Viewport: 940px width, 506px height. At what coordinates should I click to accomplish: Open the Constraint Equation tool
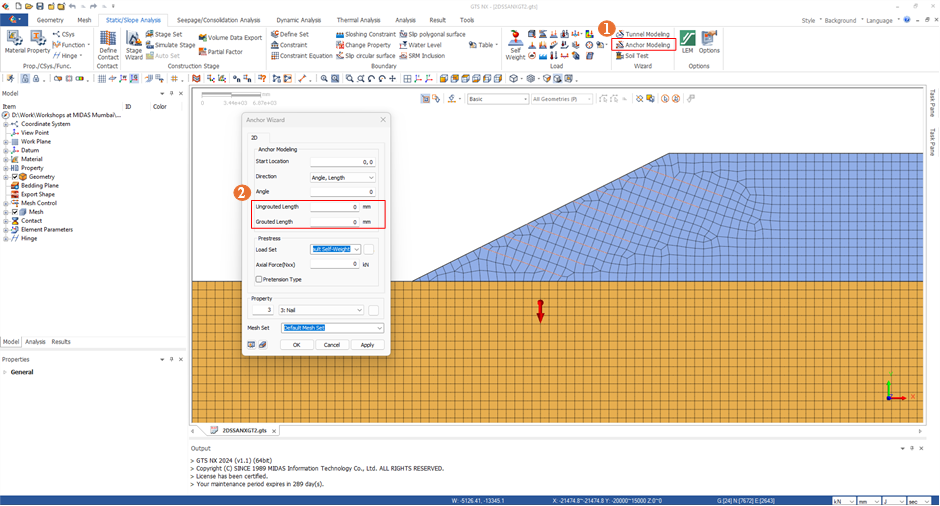point(302,56)
